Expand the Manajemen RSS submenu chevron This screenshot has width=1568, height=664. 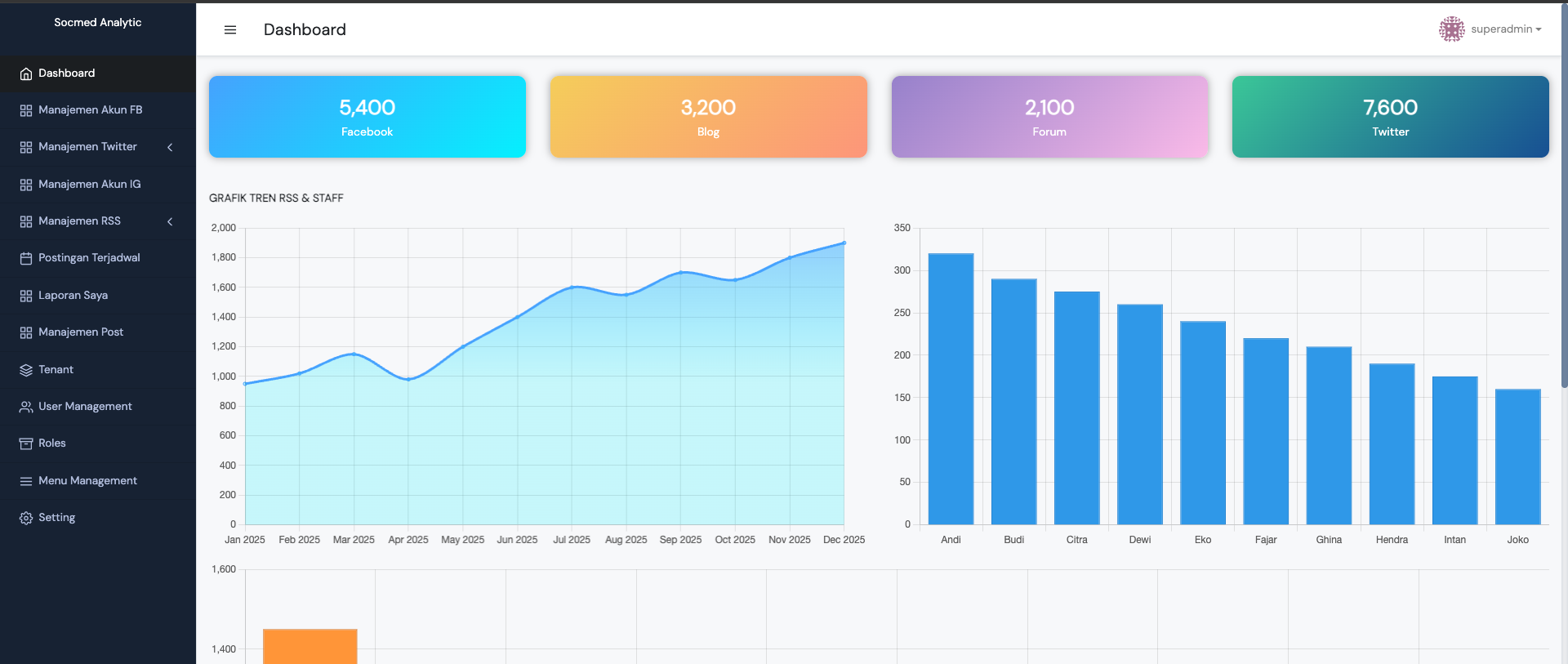click(x=170, y=221)
